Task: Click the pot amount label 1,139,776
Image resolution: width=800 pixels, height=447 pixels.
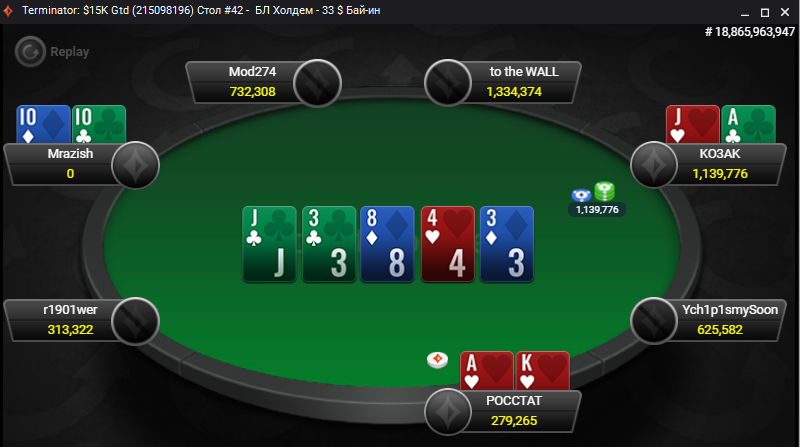Action: click(597, 210)
